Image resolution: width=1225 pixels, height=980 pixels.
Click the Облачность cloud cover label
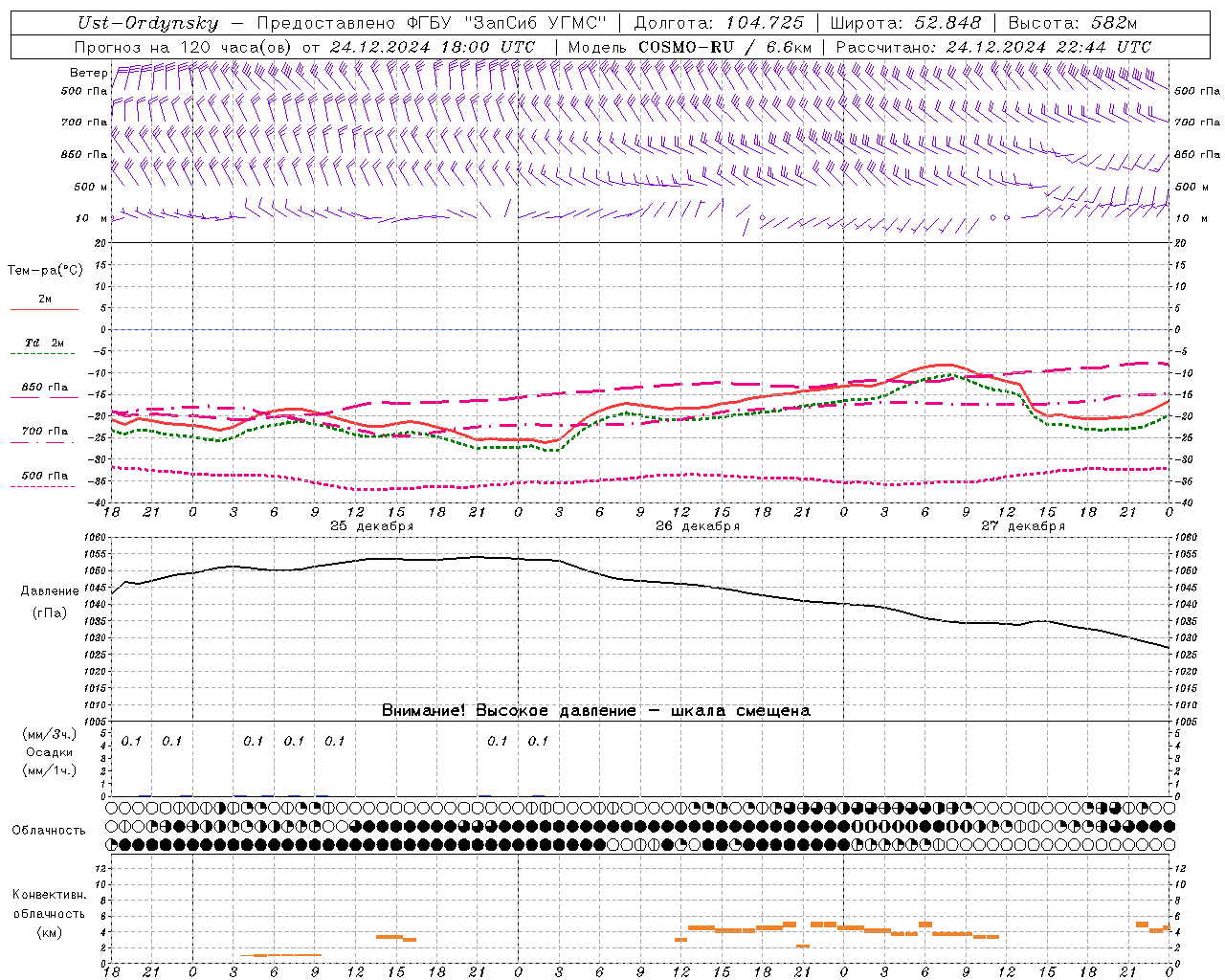click(x=49, y=831)
